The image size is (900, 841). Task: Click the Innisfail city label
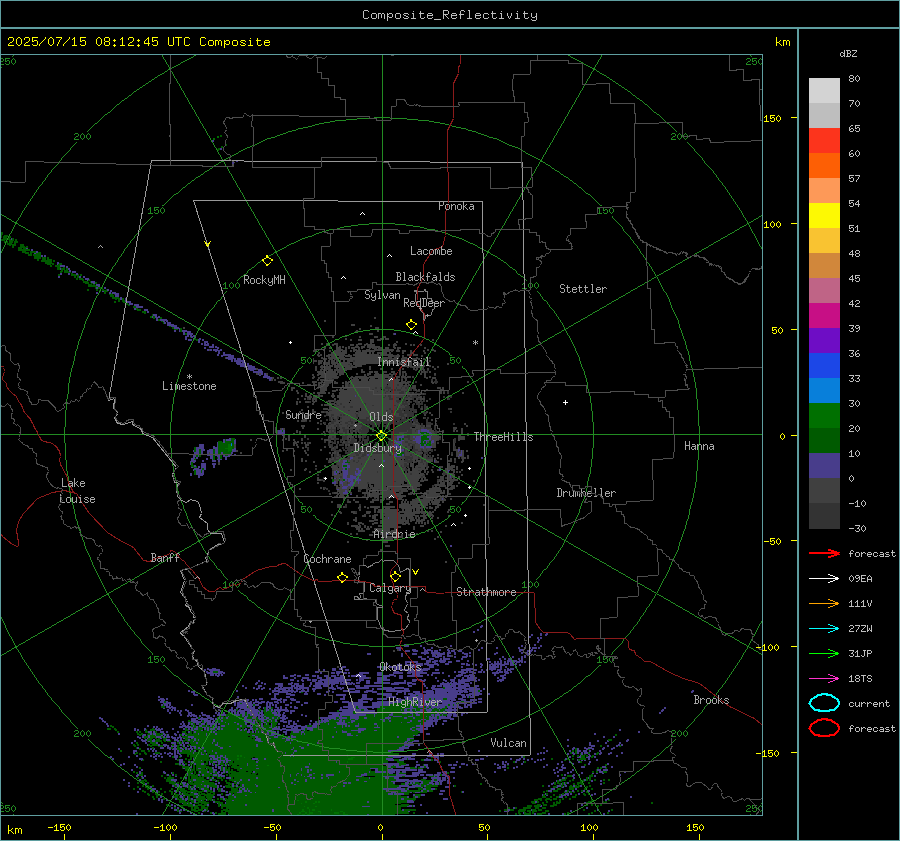point(404,362)
